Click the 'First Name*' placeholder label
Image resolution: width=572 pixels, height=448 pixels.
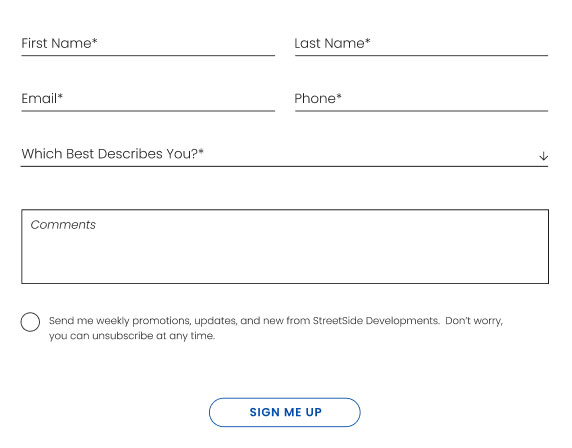59,43
